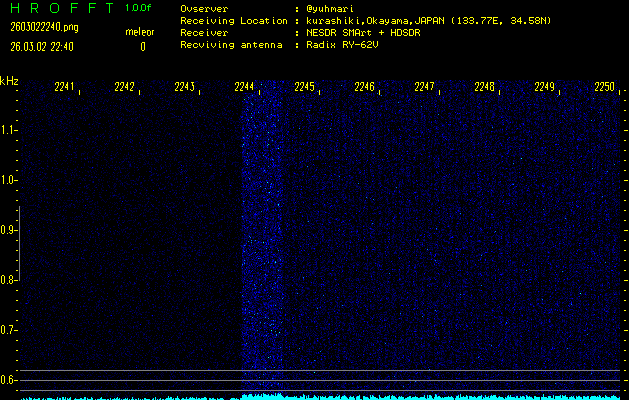The width and height of the screenshot is (629, 400).
Task: Select the 0.7 frequency axis label
Action: click(9, 330)
